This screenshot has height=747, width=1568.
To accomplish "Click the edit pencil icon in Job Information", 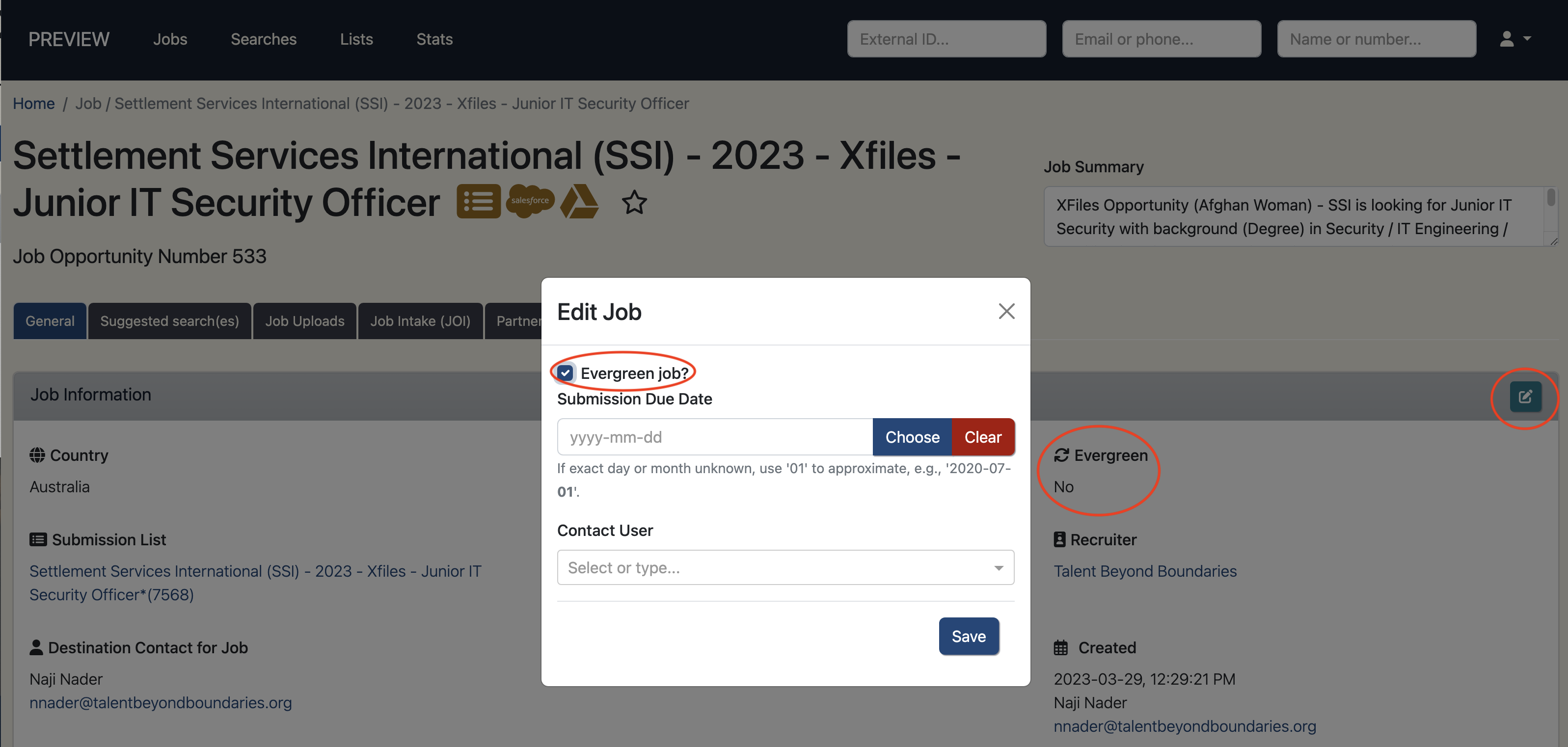I will coord(1525,397).
